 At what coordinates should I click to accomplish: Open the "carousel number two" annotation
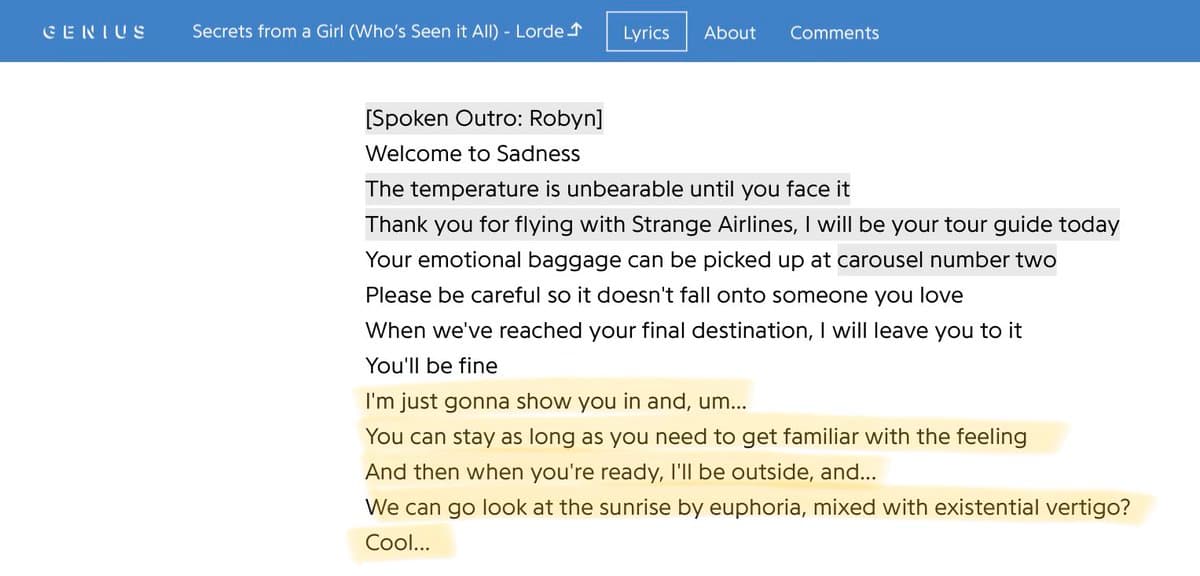tap(946, 260)
